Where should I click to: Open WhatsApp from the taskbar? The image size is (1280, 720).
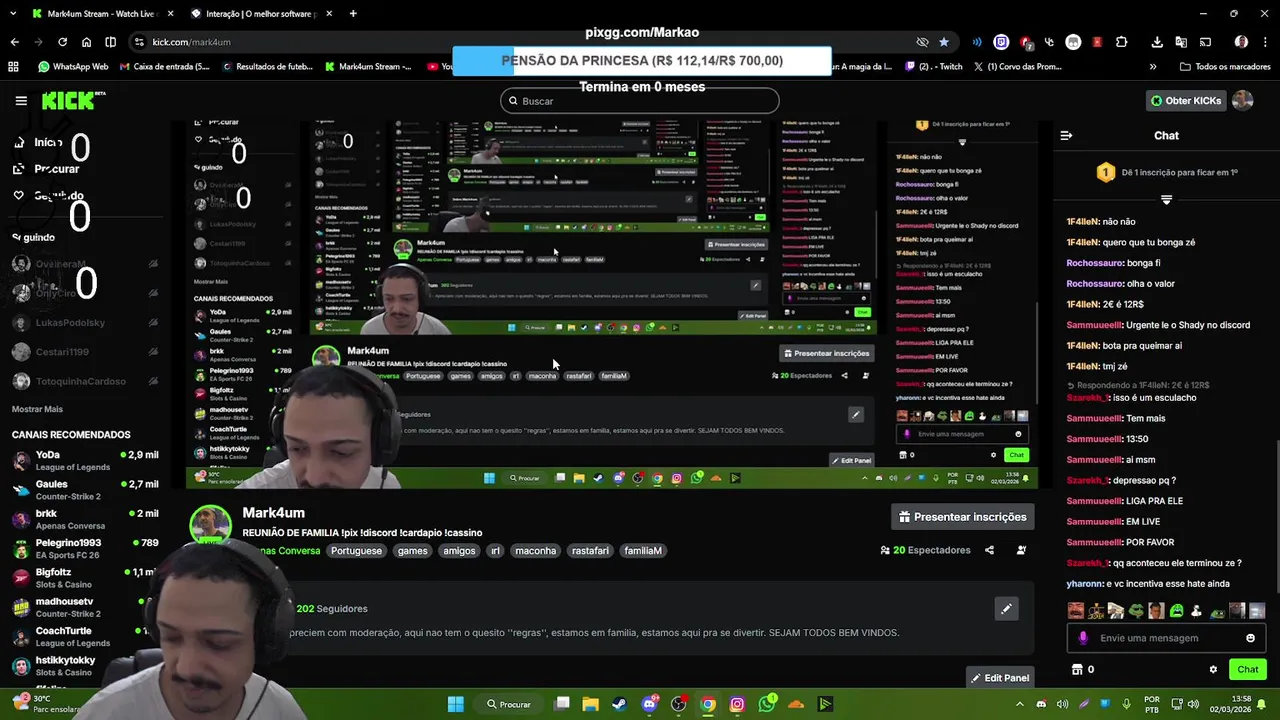click(767, 704)
